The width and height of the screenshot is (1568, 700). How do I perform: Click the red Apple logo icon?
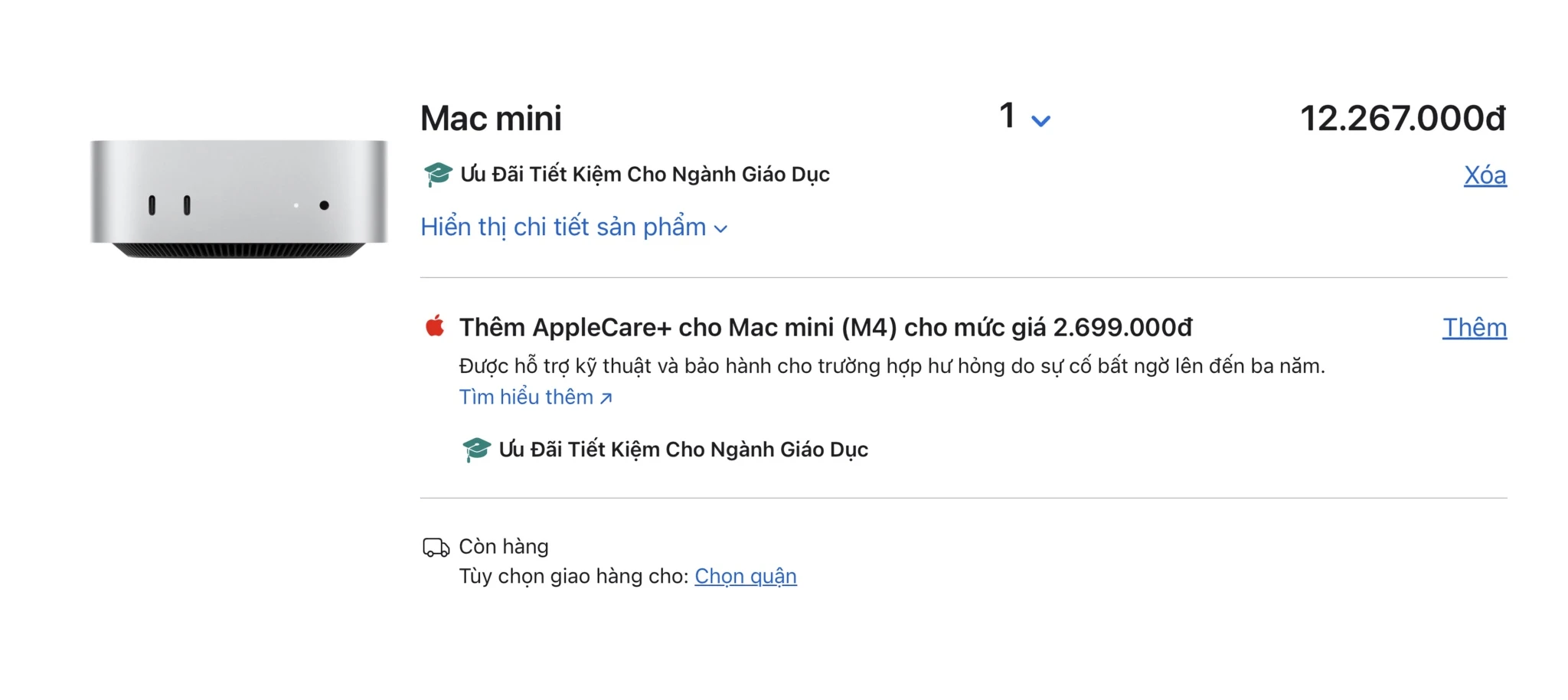tap(435, 326)
